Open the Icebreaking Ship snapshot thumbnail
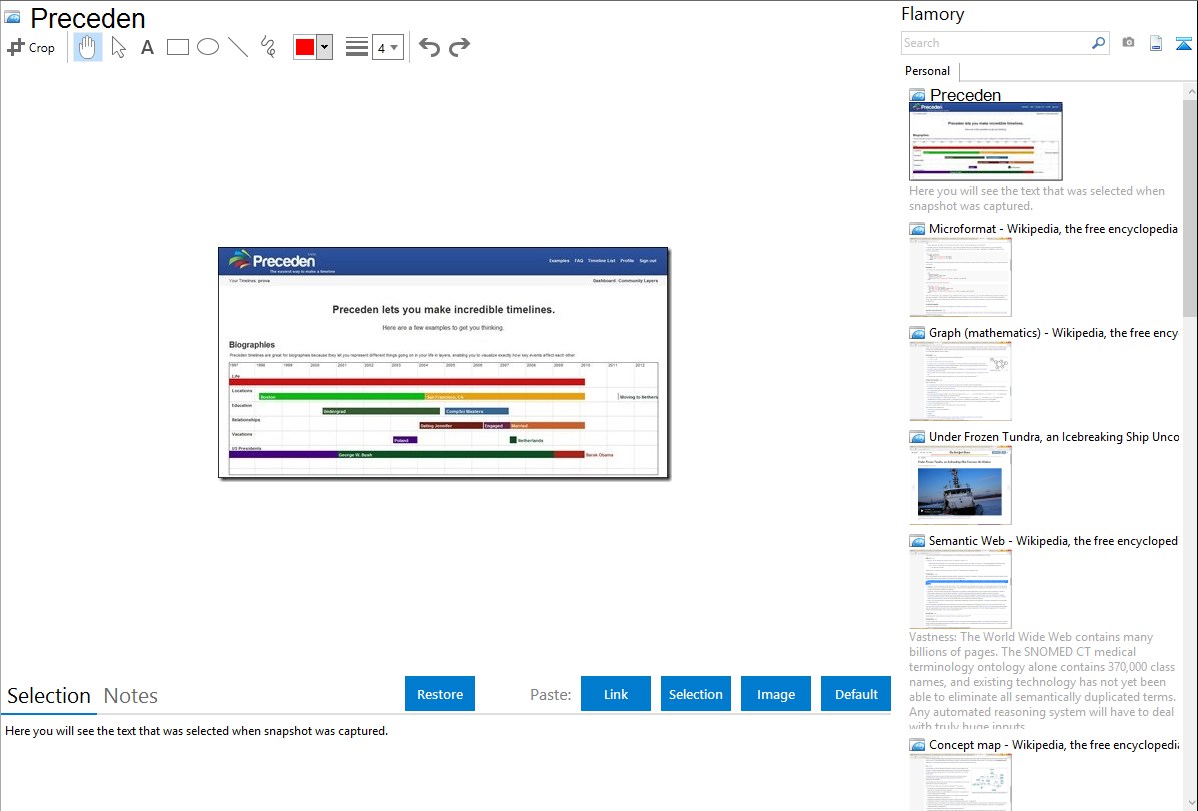 tap(960, 485)
